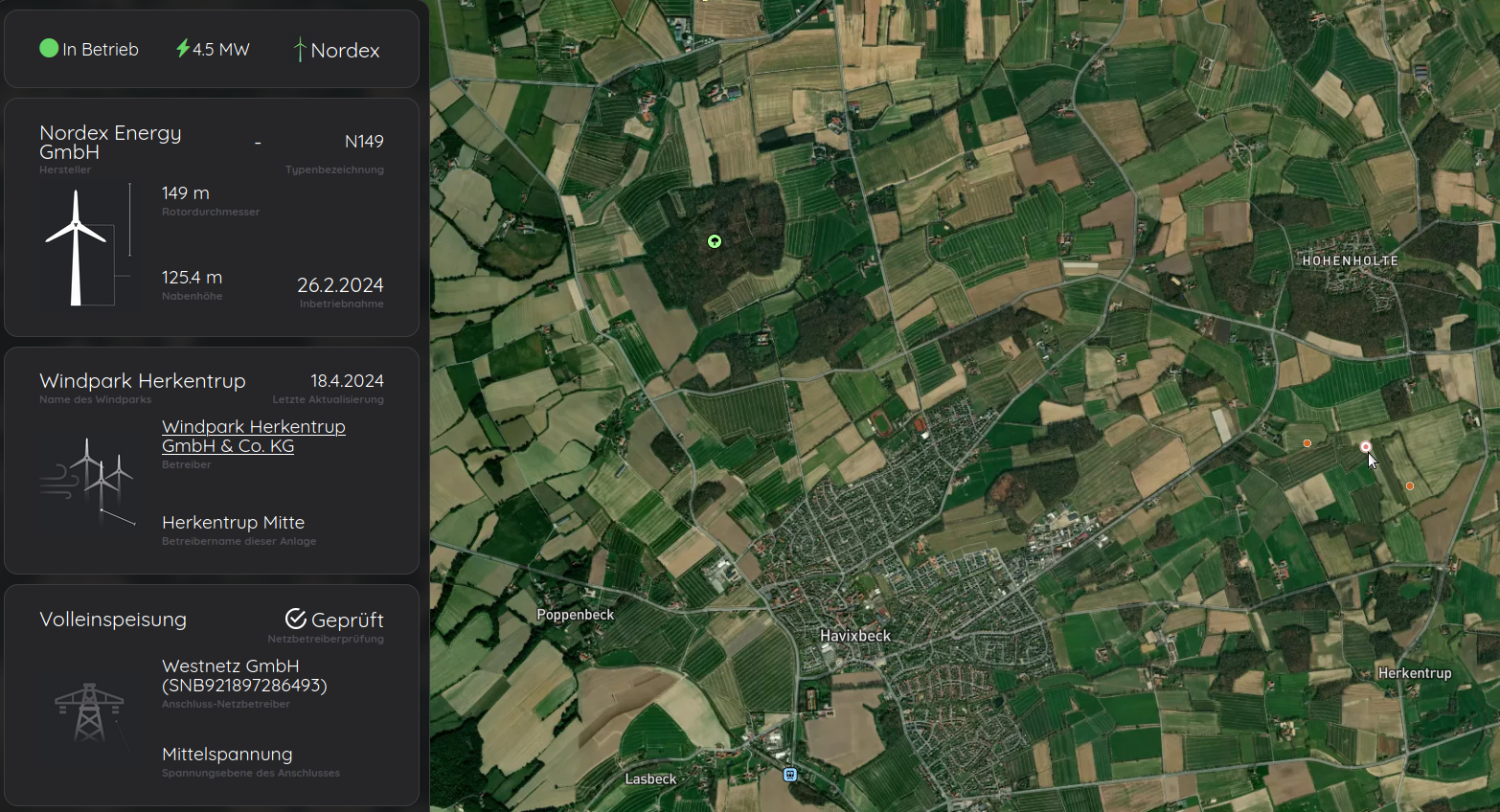Click the green In Betrieb status dot

49,48
